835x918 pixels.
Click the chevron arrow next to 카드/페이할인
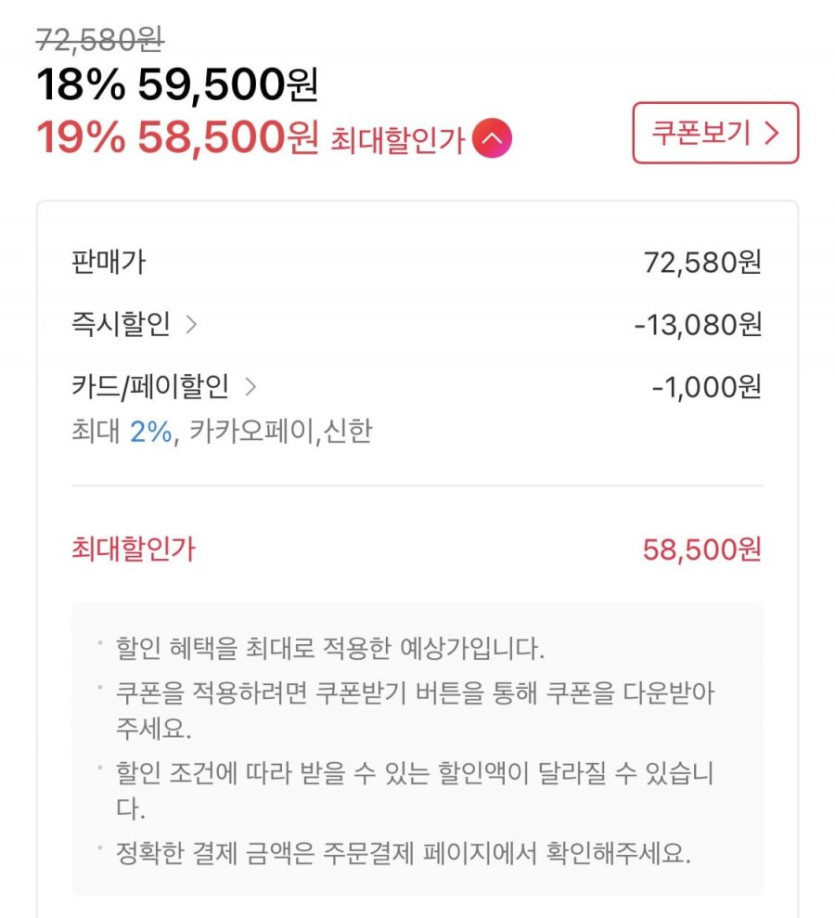click(250, 386)
